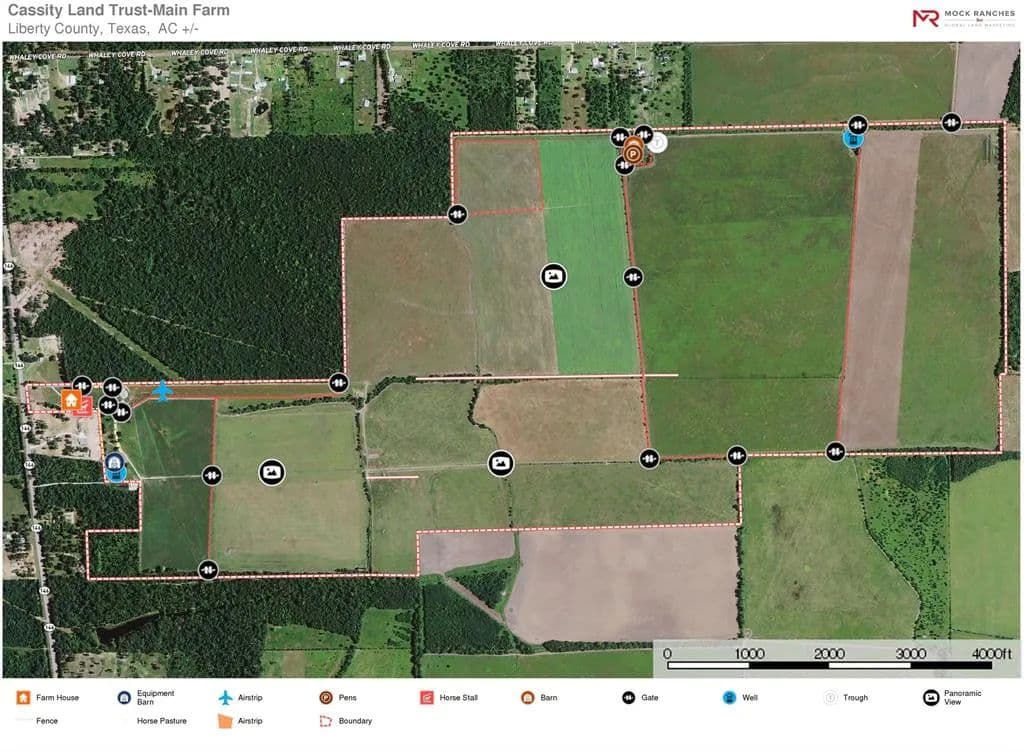1024x751 pixels.
Task: Click the Farm House icon in the legend
Action: click(22, 698)
